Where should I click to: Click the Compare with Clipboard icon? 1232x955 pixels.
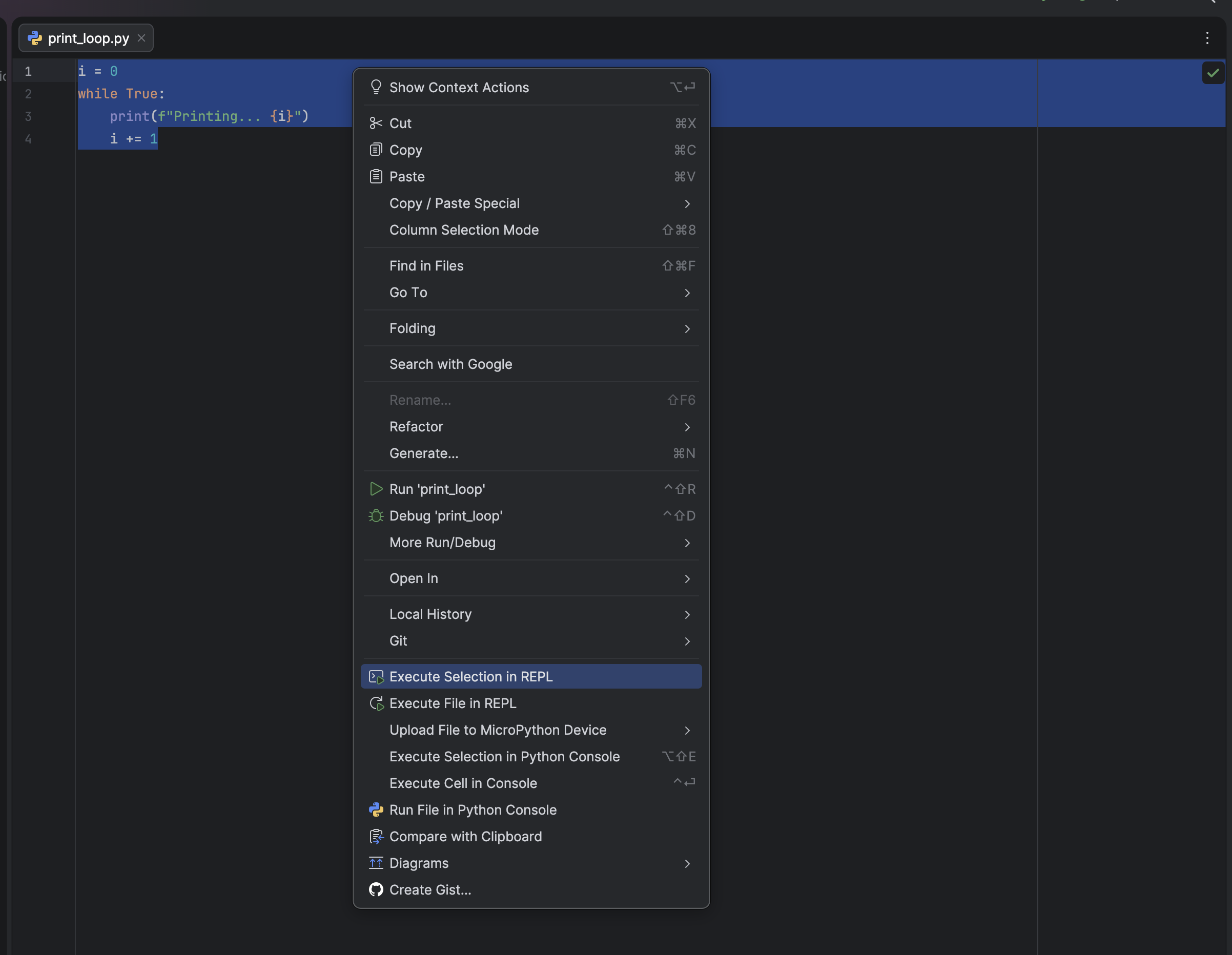pyautogui.click(x=376, y=837)
